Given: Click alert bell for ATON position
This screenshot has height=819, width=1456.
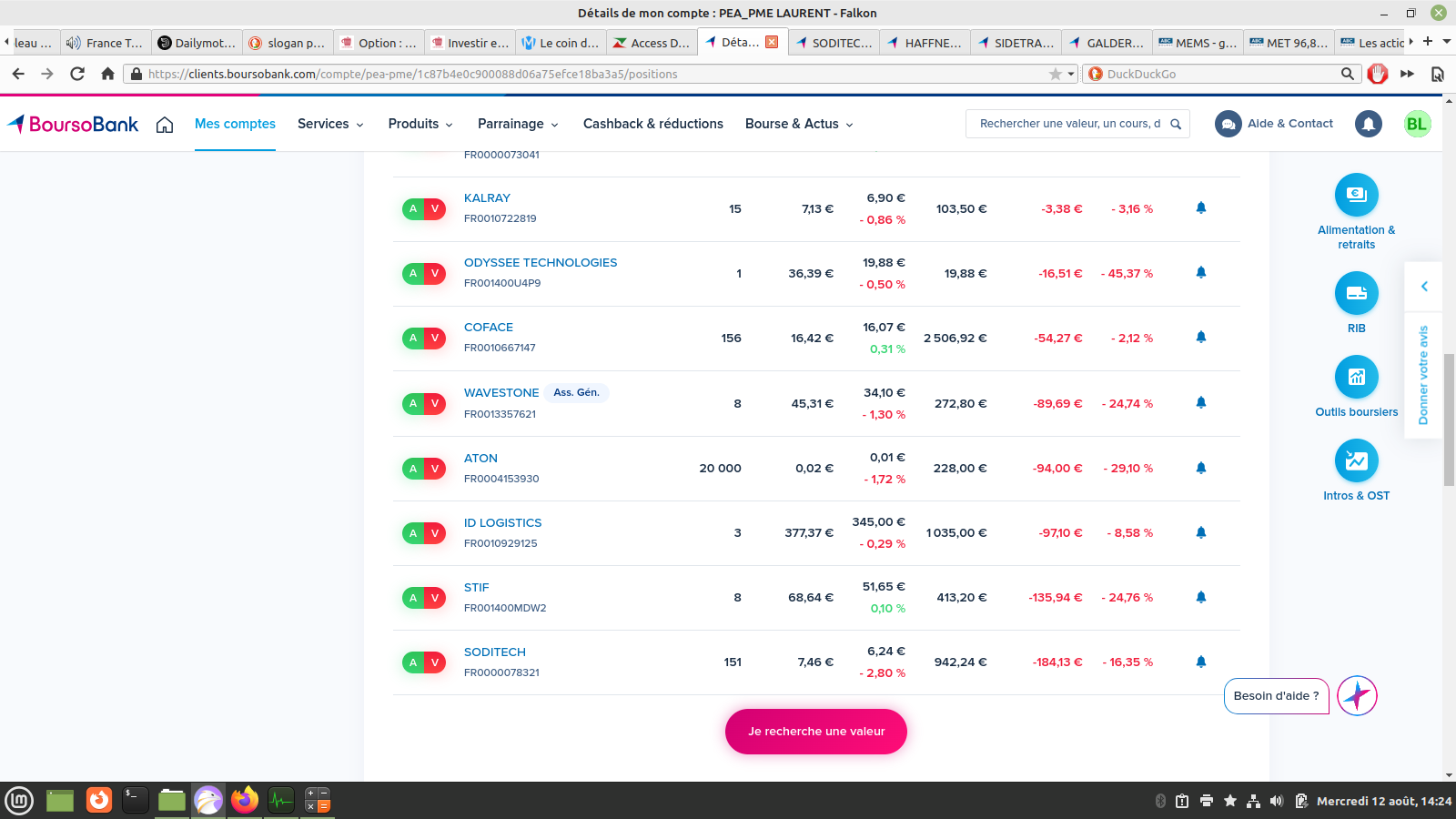Looking at the screenshot, I should [x=1200, y=468].
